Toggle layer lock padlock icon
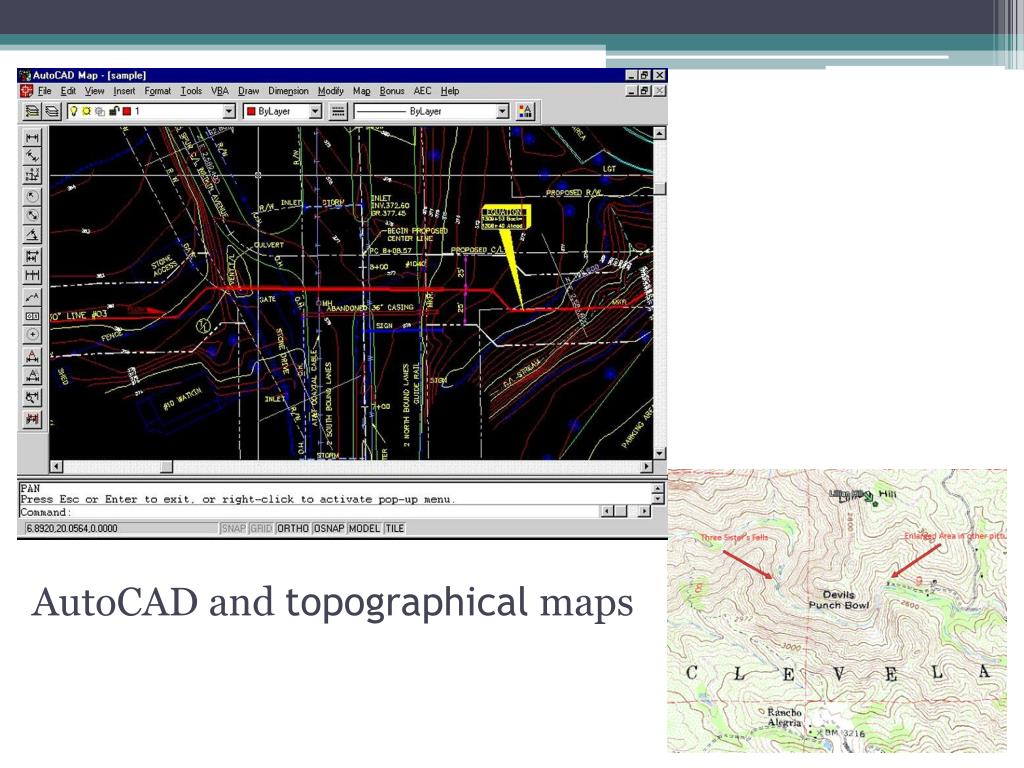Viewport: 1024px width, 768px height. click(x=113, y=111)
